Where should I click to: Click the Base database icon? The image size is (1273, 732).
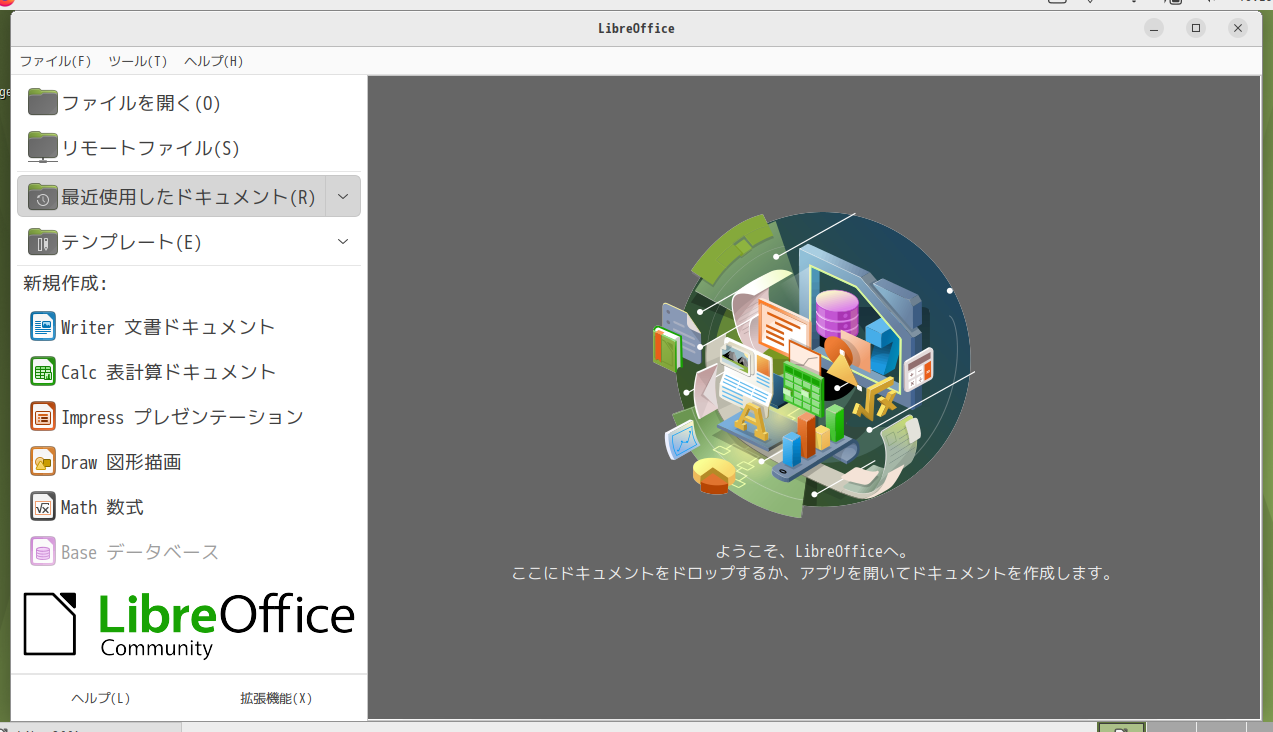43,551
